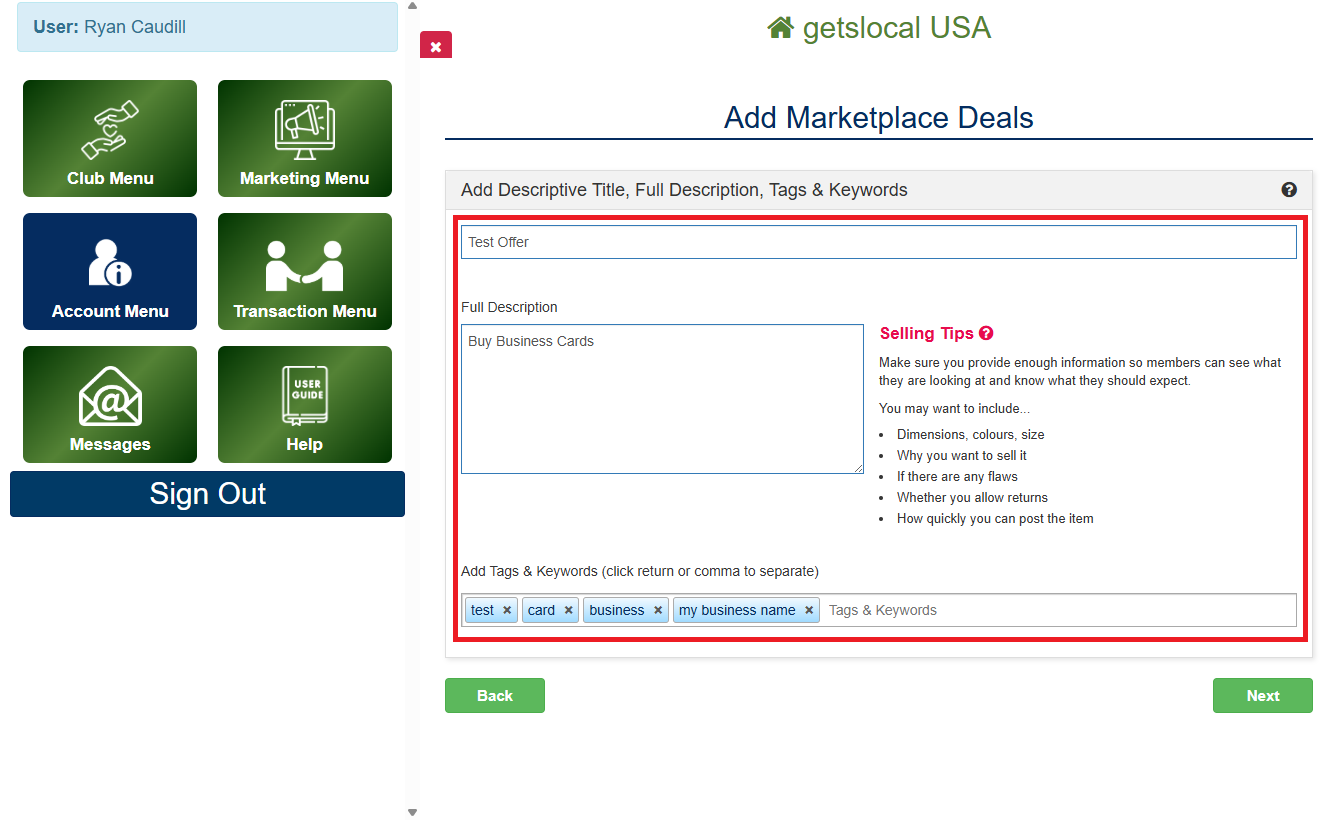Image resolution: width=1340 pixels, height=835 pixels.
Task: Open the Help user guide tile
Action: (305, 404)
